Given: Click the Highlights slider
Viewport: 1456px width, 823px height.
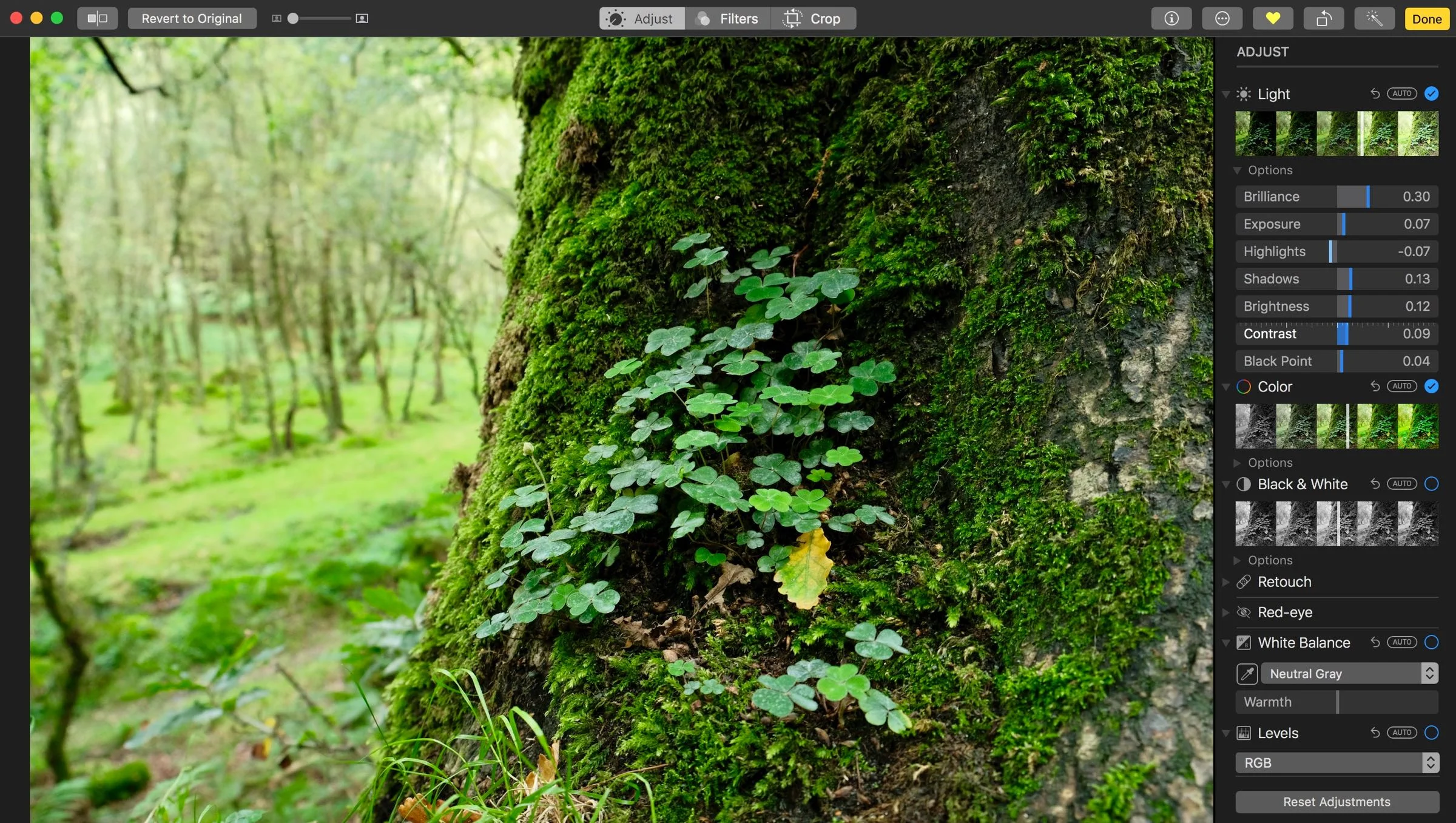Looking at the screenshot, I should pos(1337,251).
